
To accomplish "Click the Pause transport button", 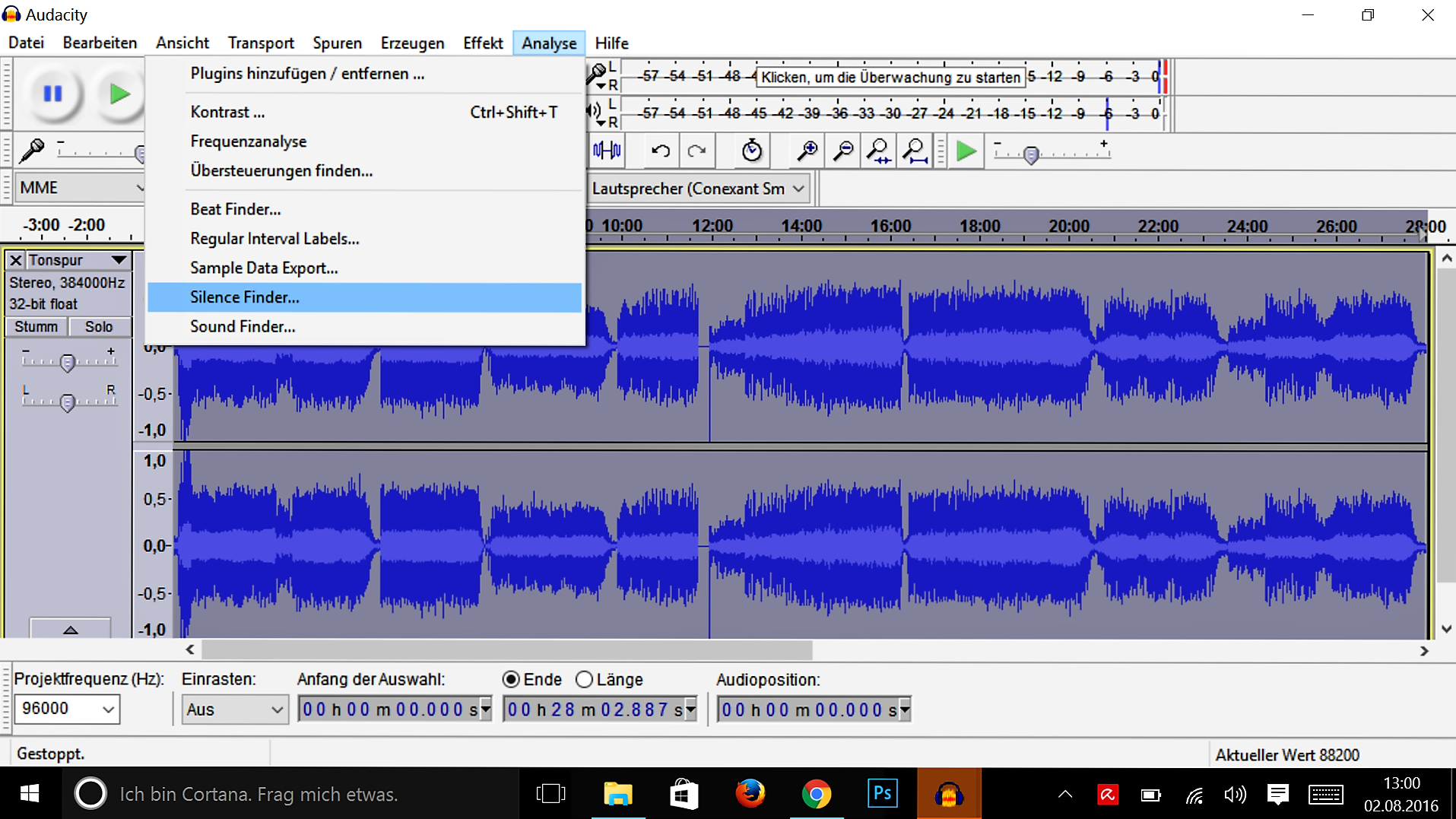I will point(52,94).
